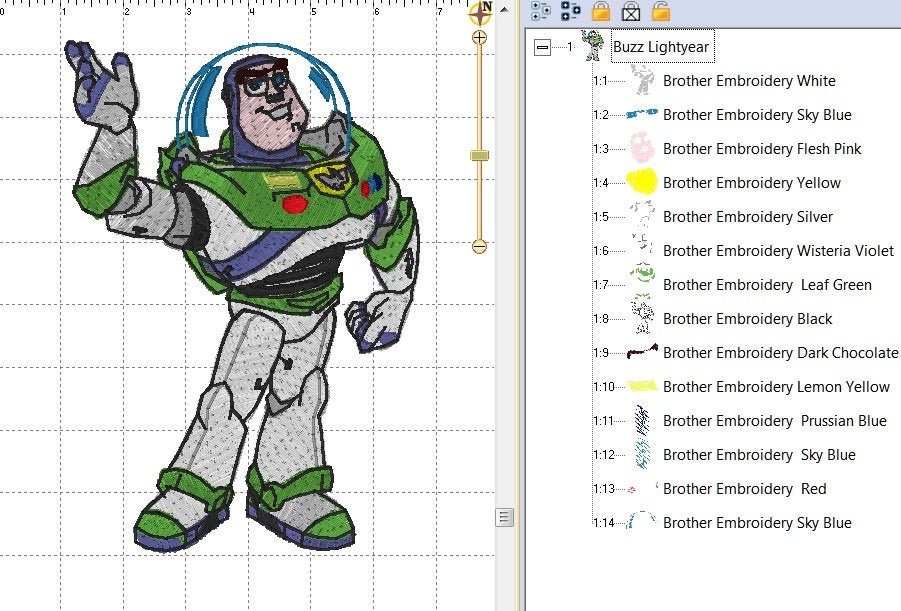Click the closed gold padlock lock icon
Image resolution: width=901 pixels, height=611 pixels.
pos(600,10)
